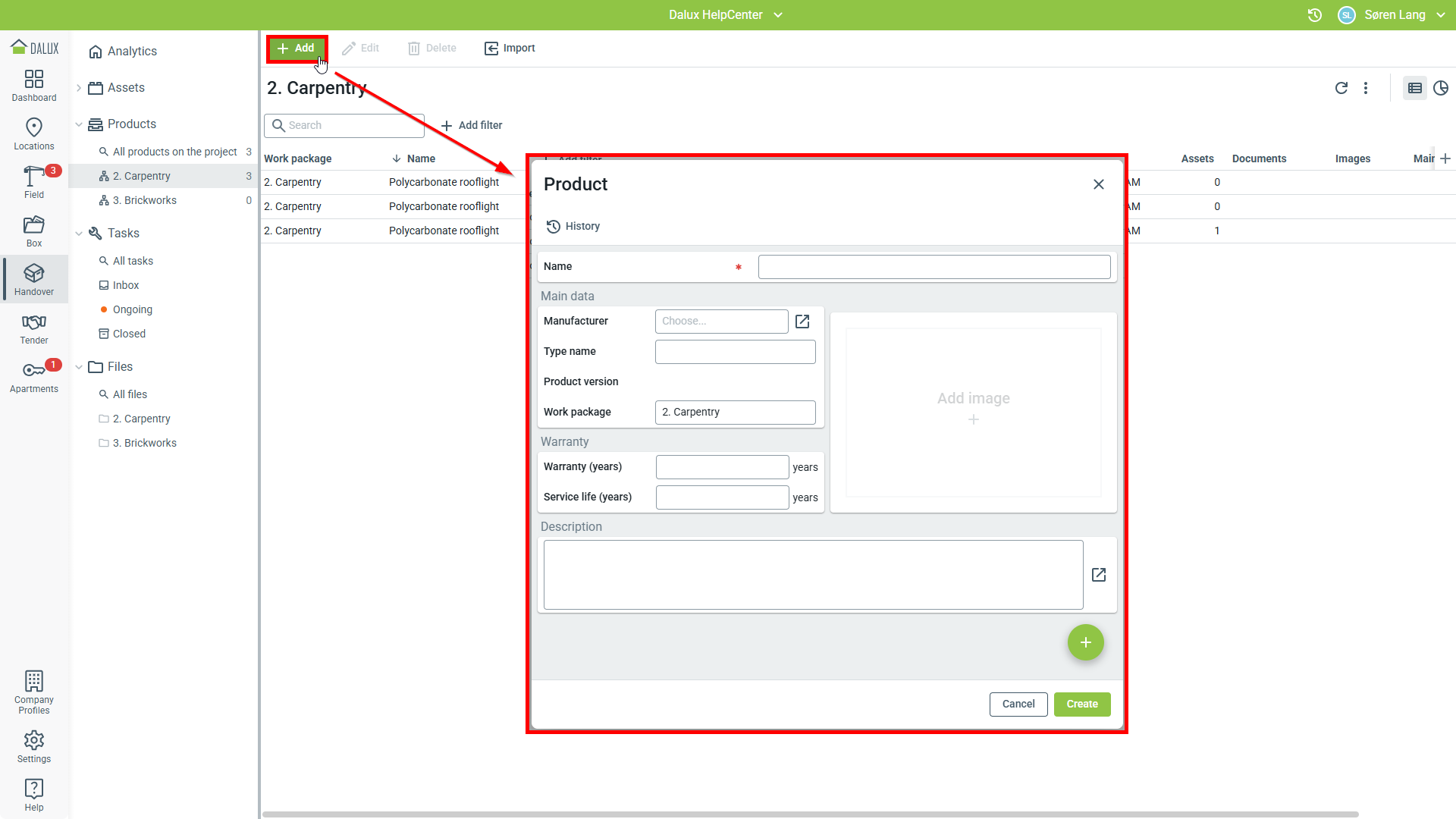Expand the Assets tree section
The image size is (1456, 819).
pos(79,88)
